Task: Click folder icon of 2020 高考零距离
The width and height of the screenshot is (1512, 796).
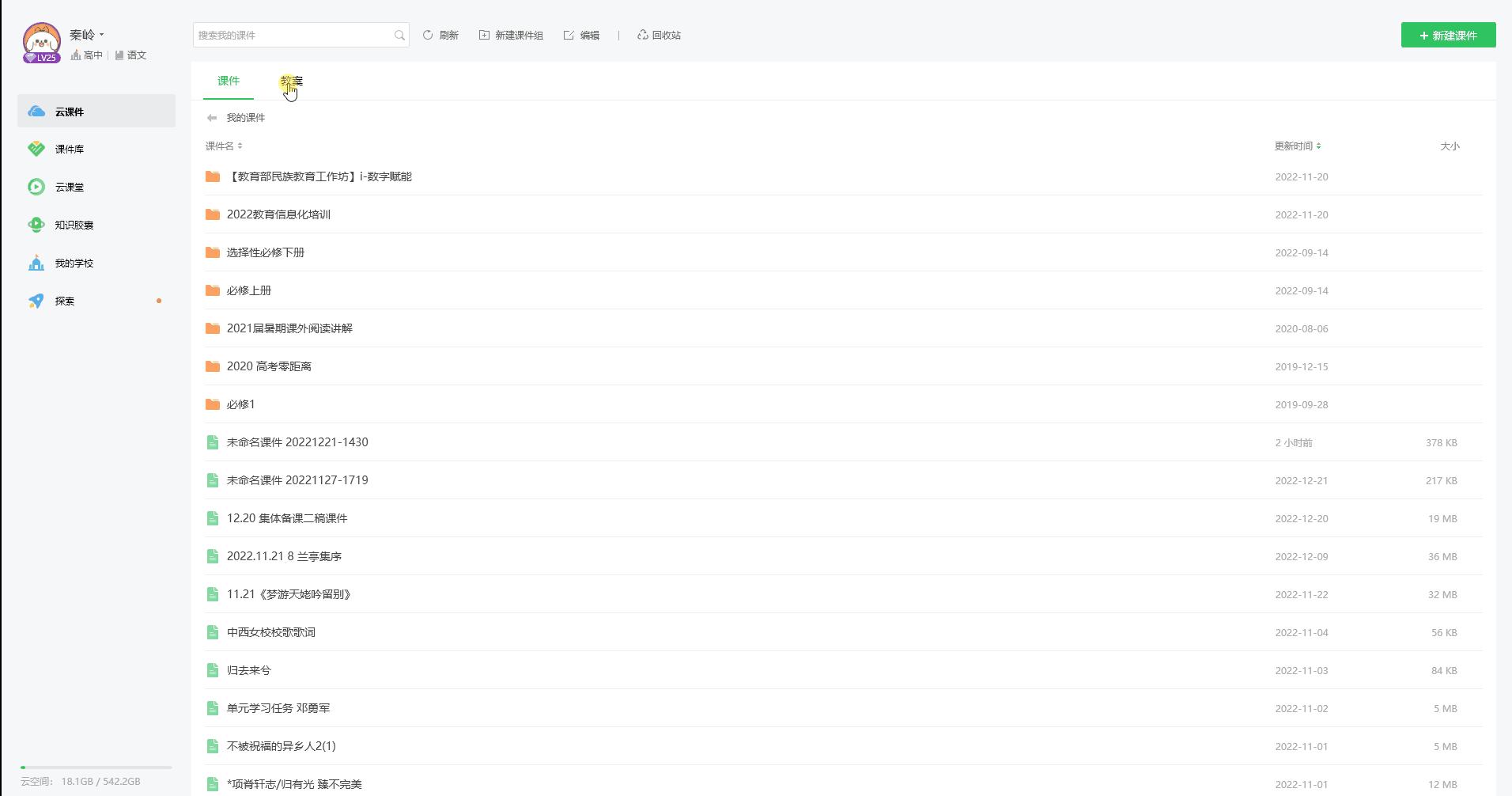Action: [212, 366]
